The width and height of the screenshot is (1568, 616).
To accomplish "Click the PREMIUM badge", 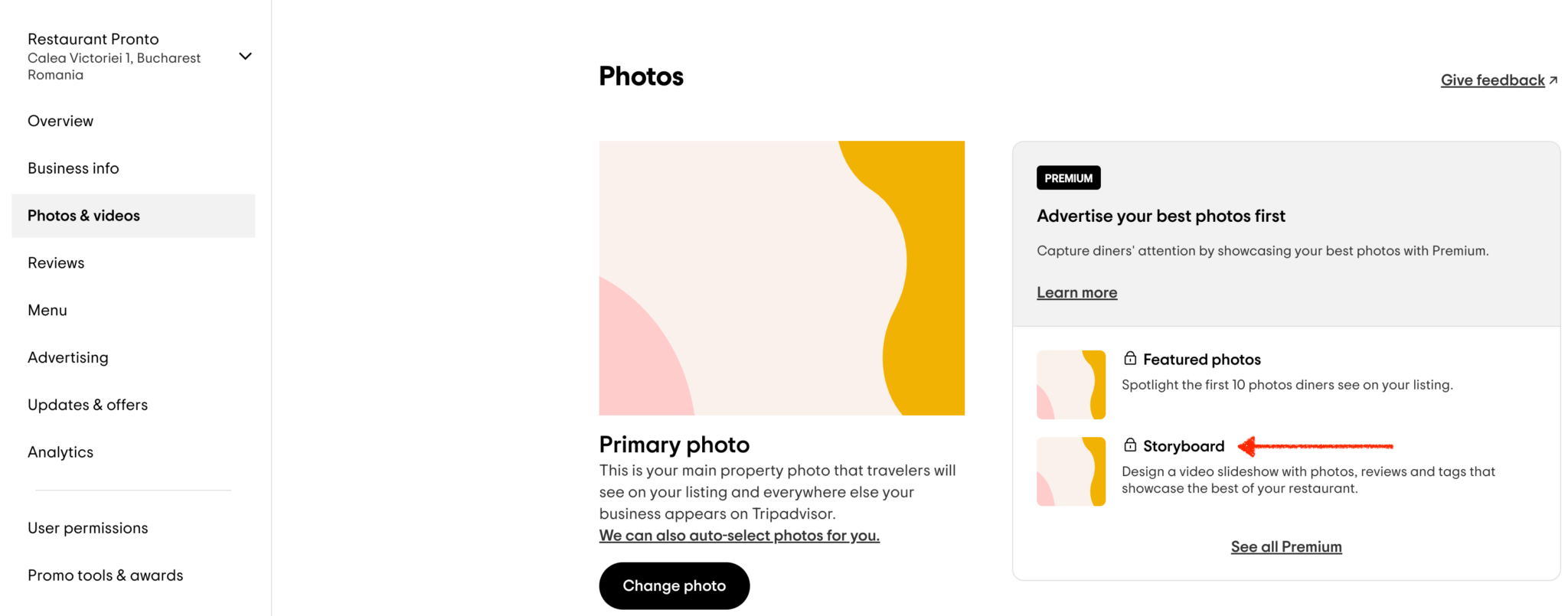I will point(1068,178).
